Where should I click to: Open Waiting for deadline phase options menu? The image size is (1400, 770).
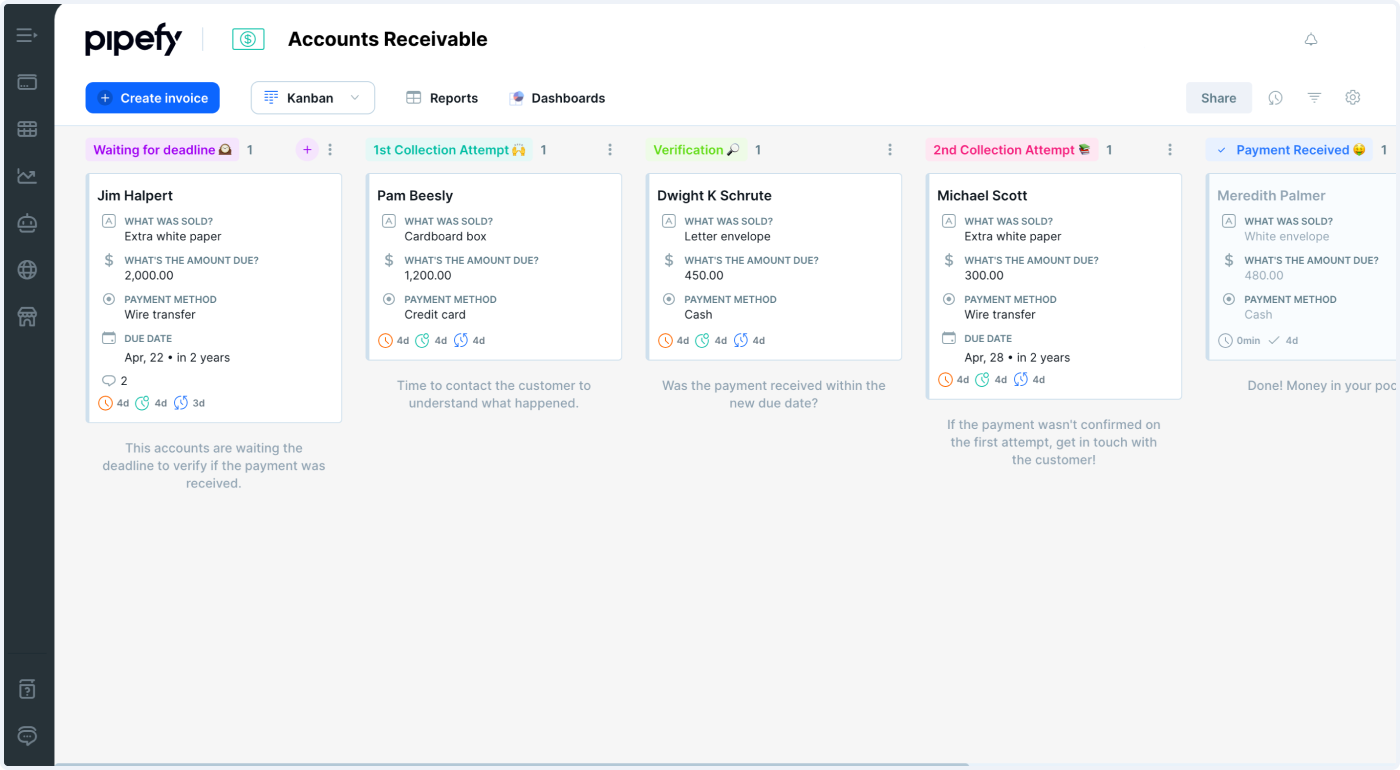(331, 150)
